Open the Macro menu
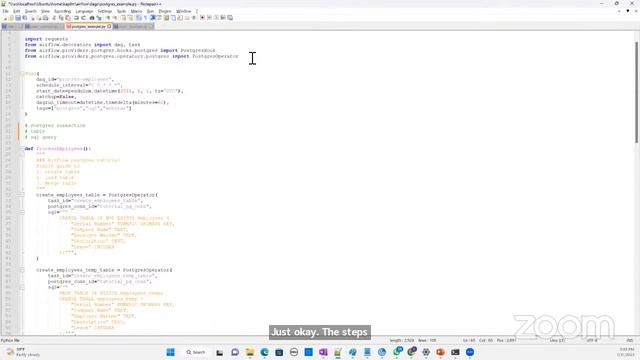The image size is (640, 360). 136,11
